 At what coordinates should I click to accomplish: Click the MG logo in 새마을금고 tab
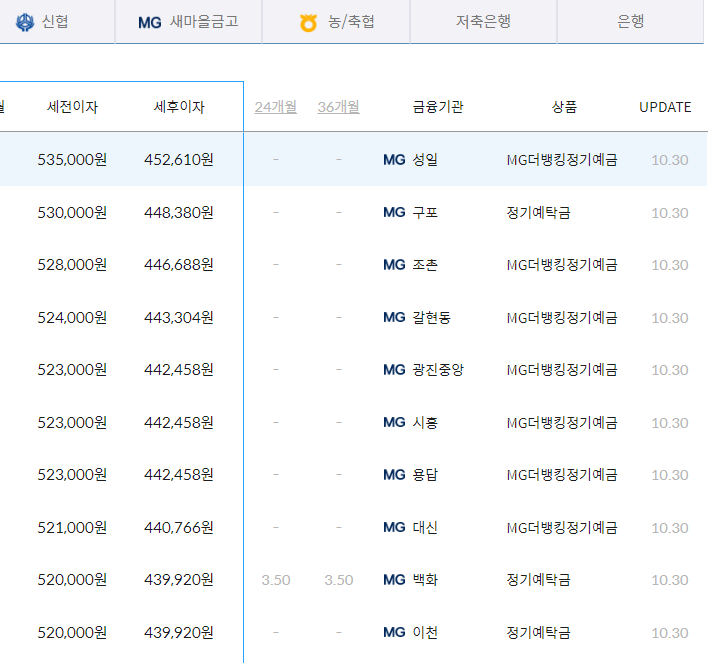coord(150,23)
